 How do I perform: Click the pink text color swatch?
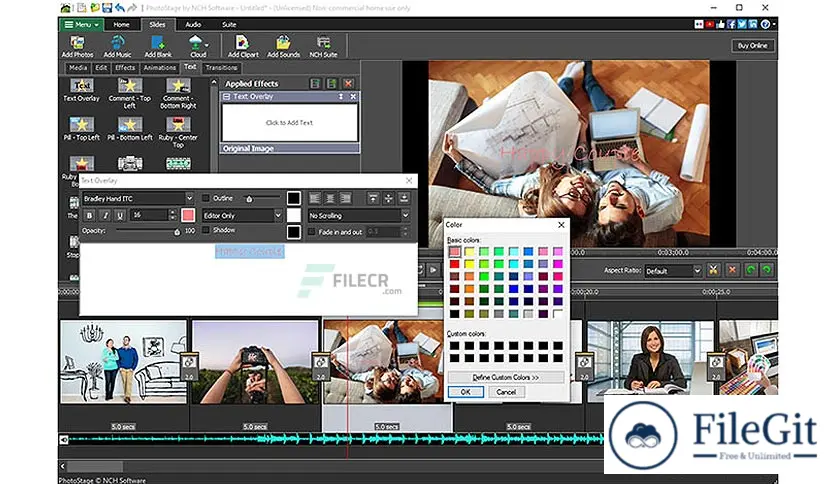click(188, 215)
